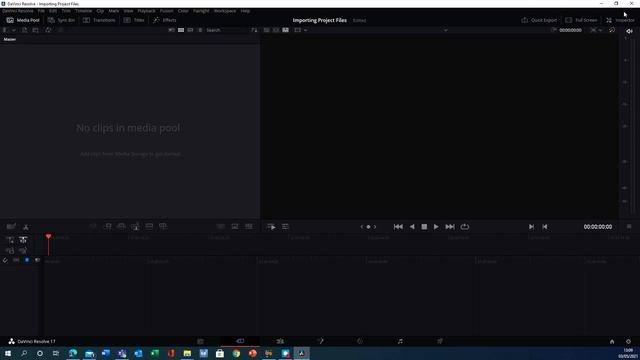Switch to the Titles panel
Screen dimensions: 640x360
pyautogui.click(x=134, y=20)
